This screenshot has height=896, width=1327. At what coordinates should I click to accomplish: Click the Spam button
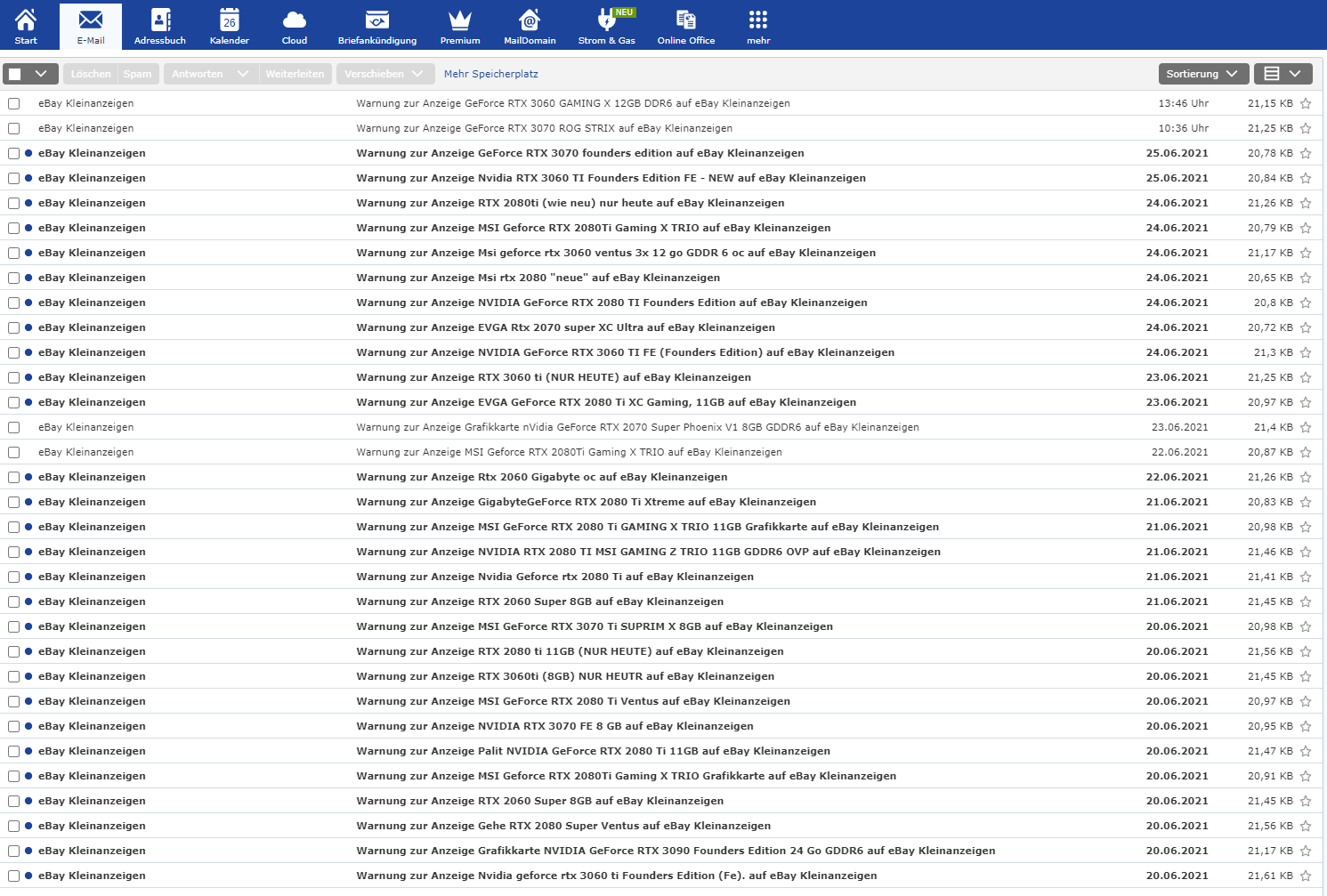click(x=138, y=74)
